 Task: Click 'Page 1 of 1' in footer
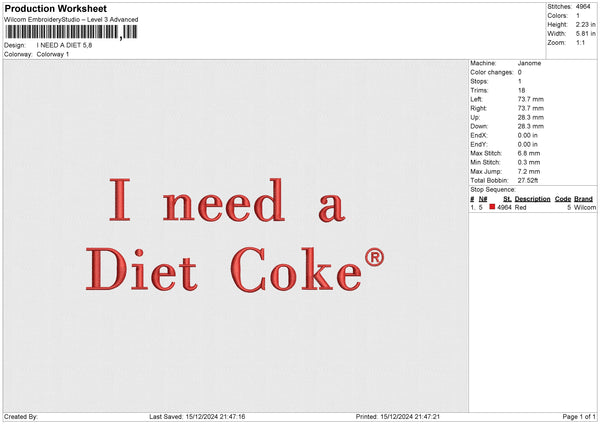pos(579,416)
